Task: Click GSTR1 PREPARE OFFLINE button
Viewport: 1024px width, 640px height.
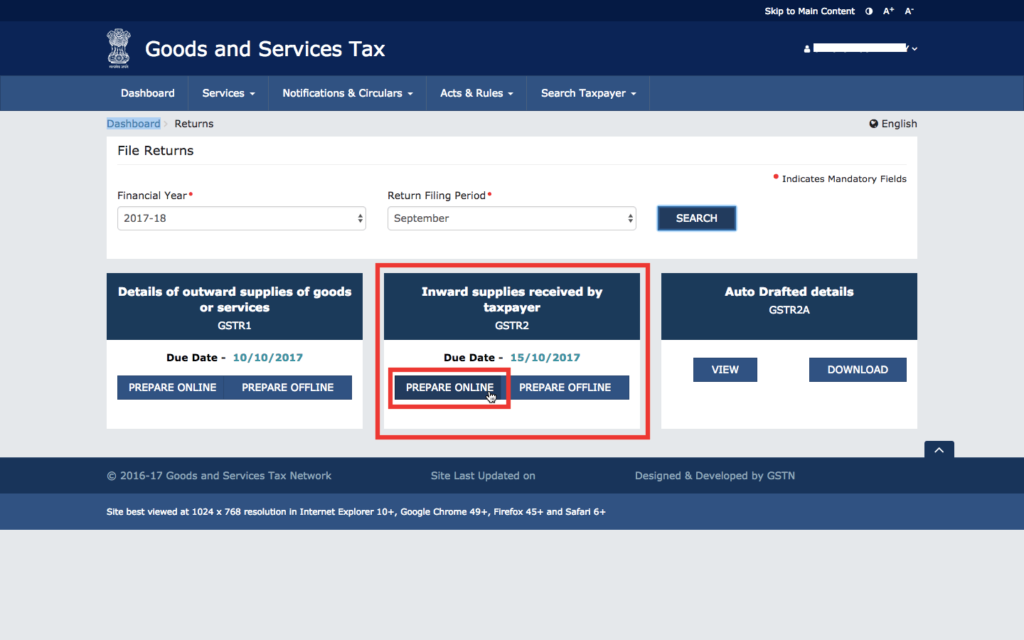Action: [288, 387]
